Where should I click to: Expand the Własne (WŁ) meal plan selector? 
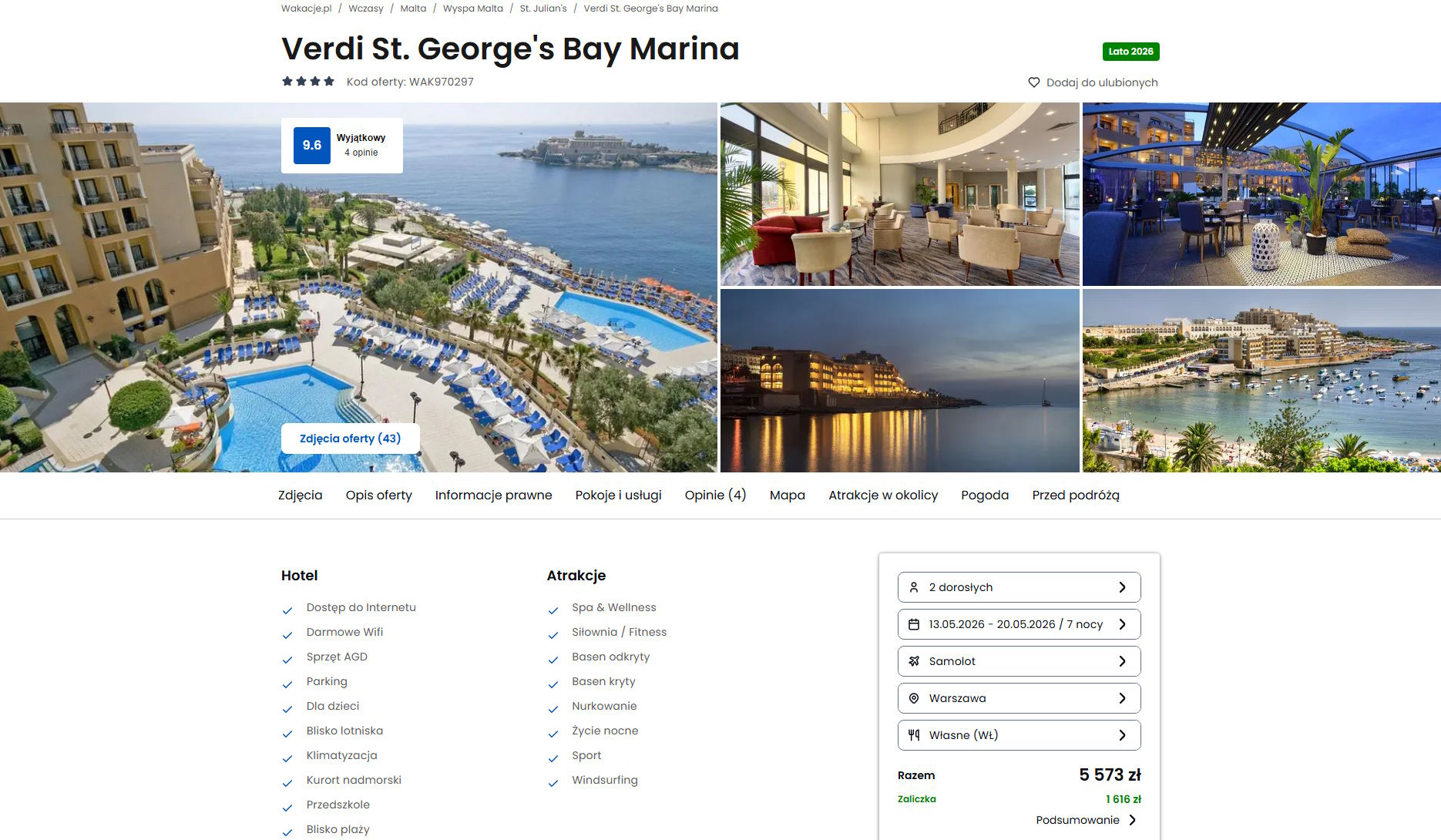click(x=1019, y=735)
